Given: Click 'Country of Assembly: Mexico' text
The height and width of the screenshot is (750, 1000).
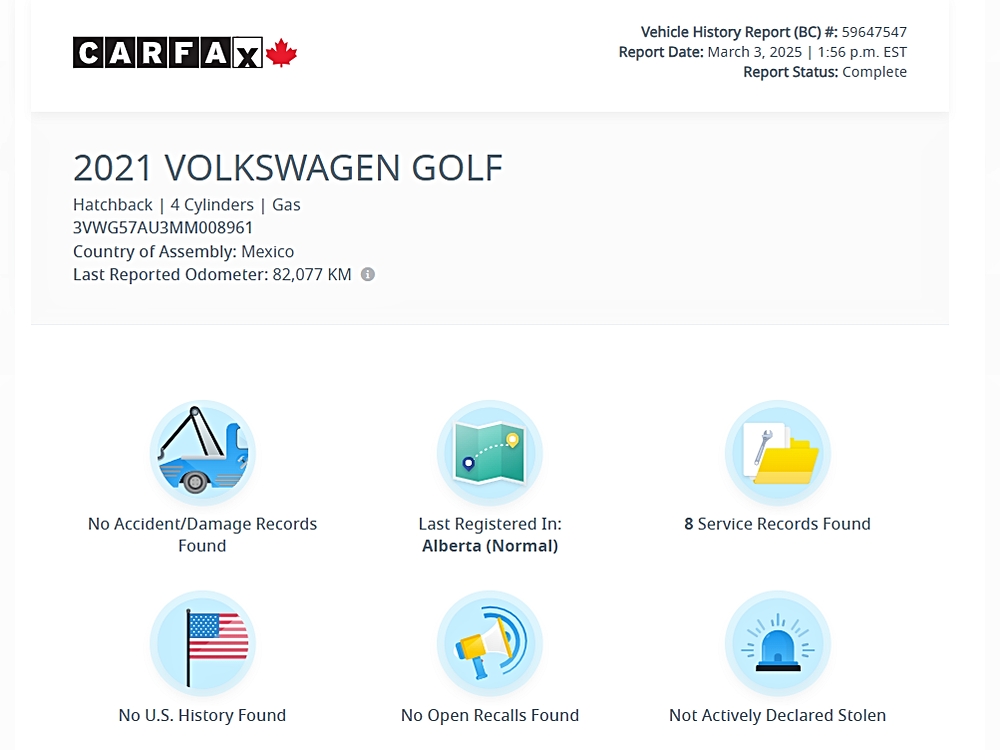Looking at the screenshot, I should tap(183, 251).
